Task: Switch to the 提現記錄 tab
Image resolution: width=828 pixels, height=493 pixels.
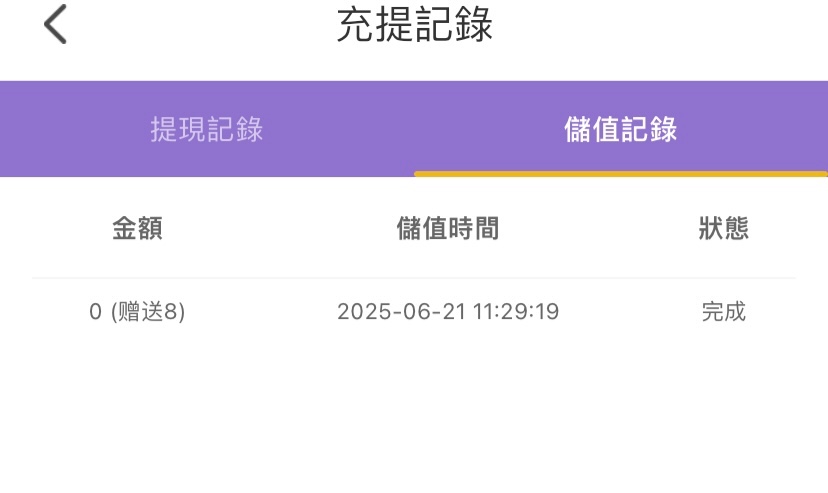Action: pyautogui.click(x=207, y=129)
